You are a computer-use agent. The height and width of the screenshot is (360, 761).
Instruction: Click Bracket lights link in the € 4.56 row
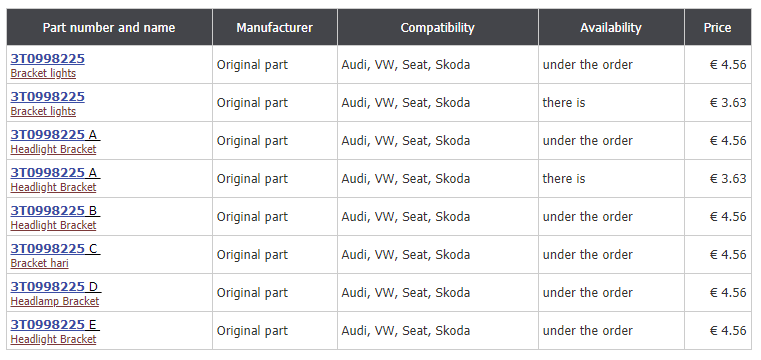[x=43, y=73]
